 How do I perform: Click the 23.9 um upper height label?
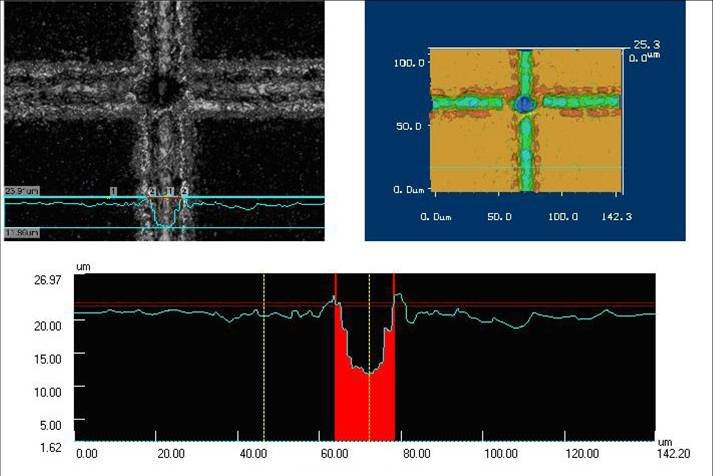coord(21,189)
